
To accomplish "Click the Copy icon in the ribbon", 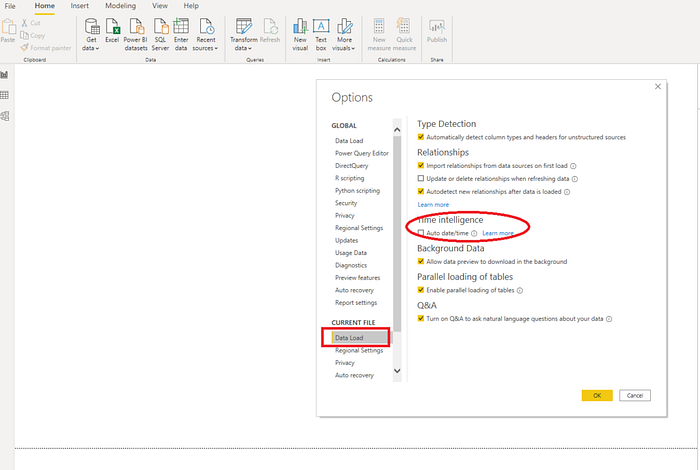I will point(24,35).
